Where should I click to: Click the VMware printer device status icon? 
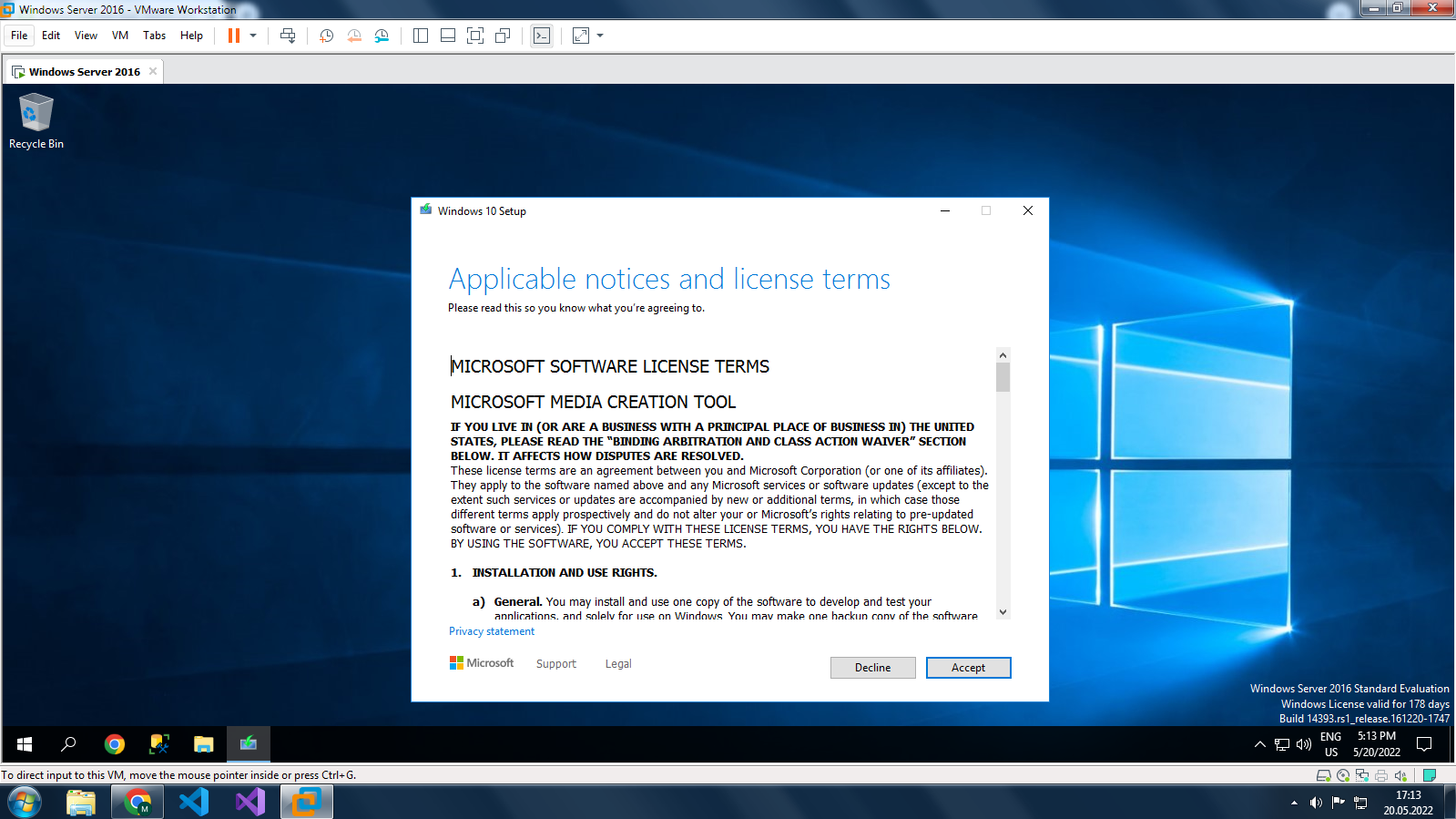click(x=1381, y=775)
